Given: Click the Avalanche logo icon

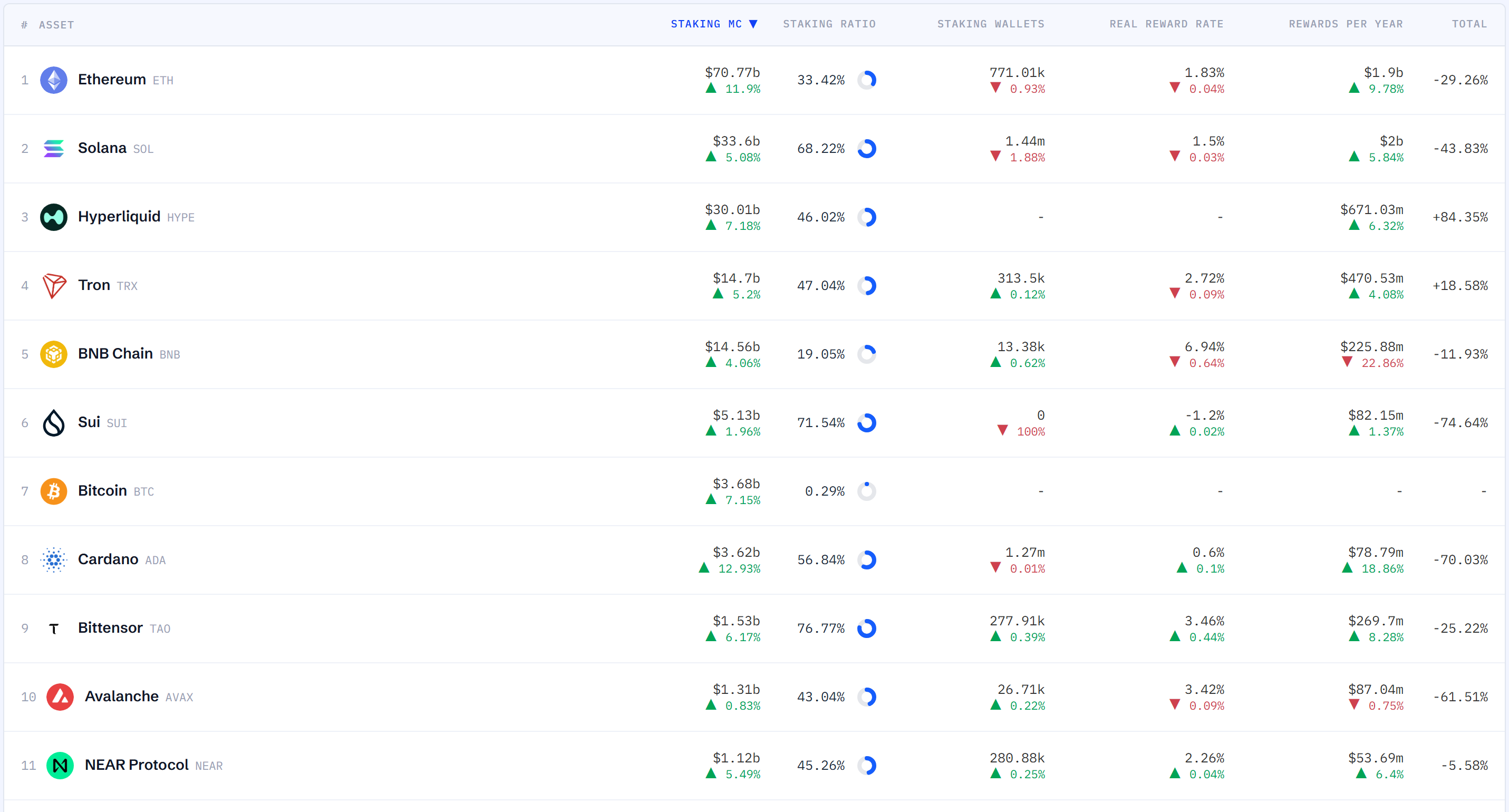Looking at the screenshot, I should [60, 697].
